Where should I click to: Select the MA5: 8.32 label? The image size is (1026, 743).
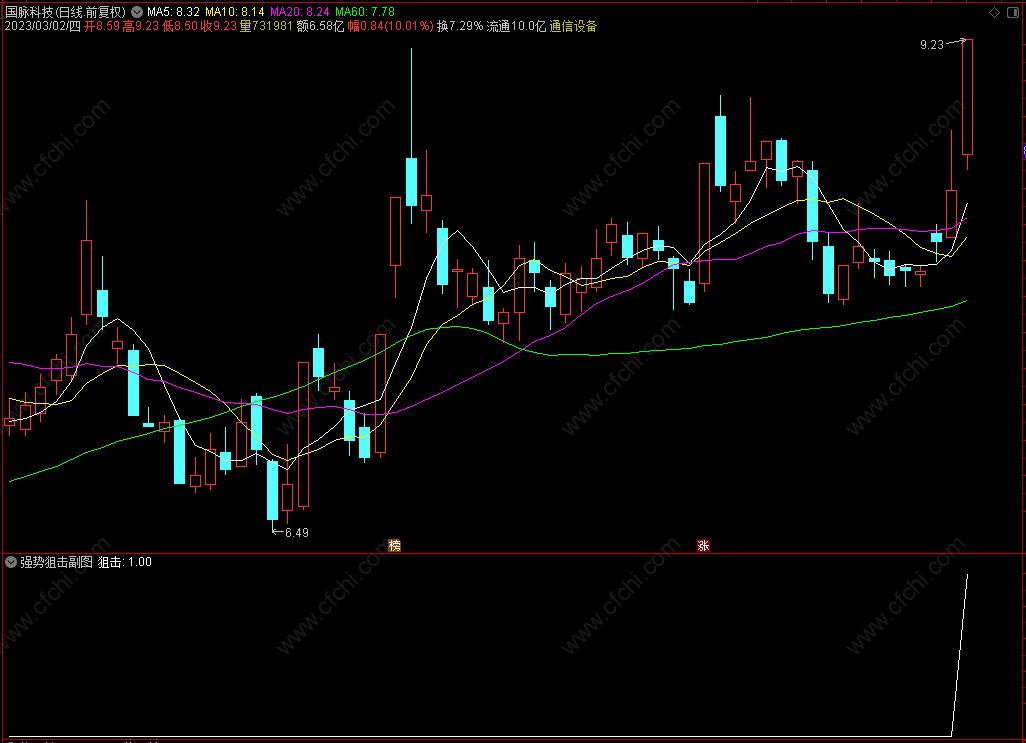coord(173,12)
